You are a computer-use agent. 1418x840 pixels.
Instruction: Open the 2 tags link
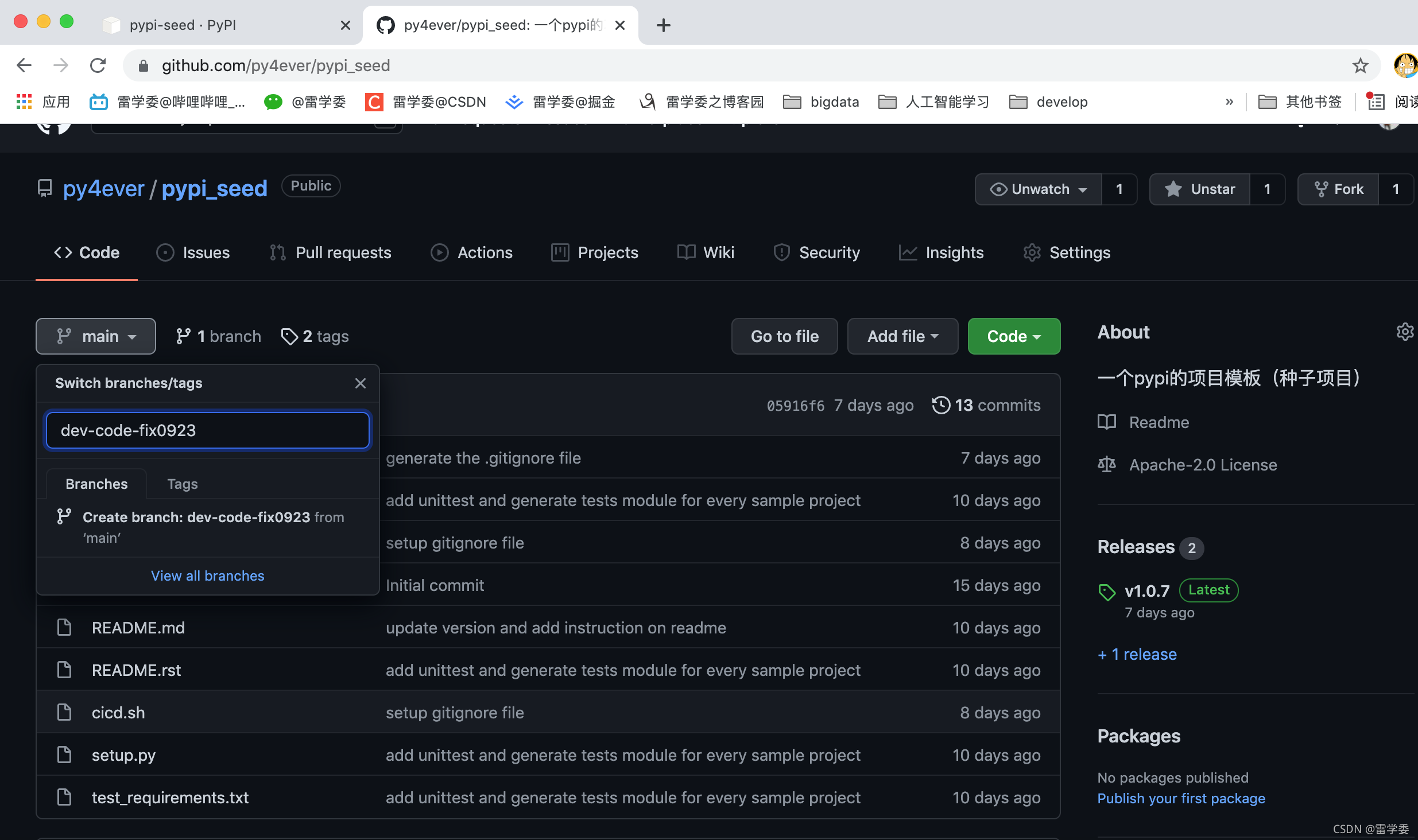pos(315,336)
